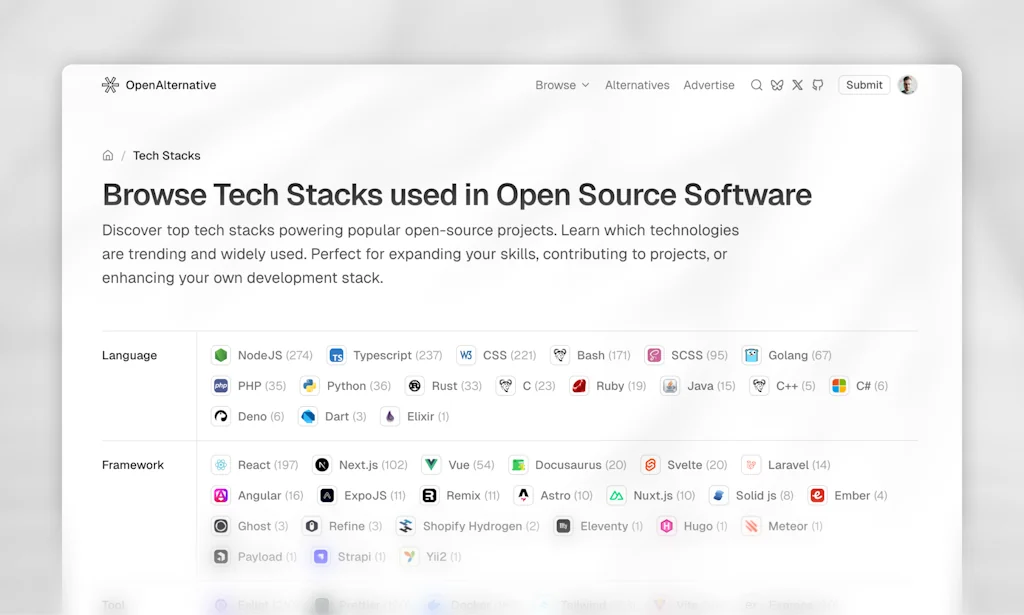Open the Alternatives menu item
The height and width of the screenshot is (615, 1024).
637,85
